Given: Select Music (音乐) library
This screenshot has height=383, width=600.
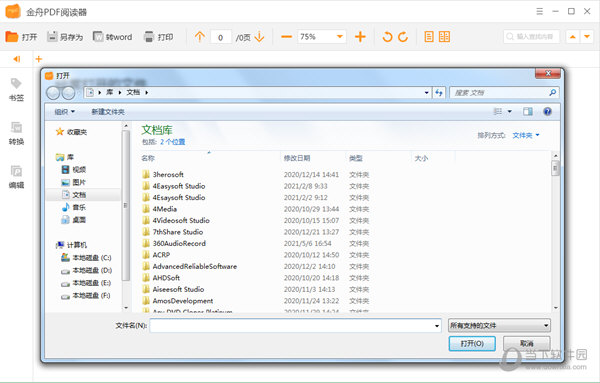Looking at the screenshot, I should tap(74, 207).
